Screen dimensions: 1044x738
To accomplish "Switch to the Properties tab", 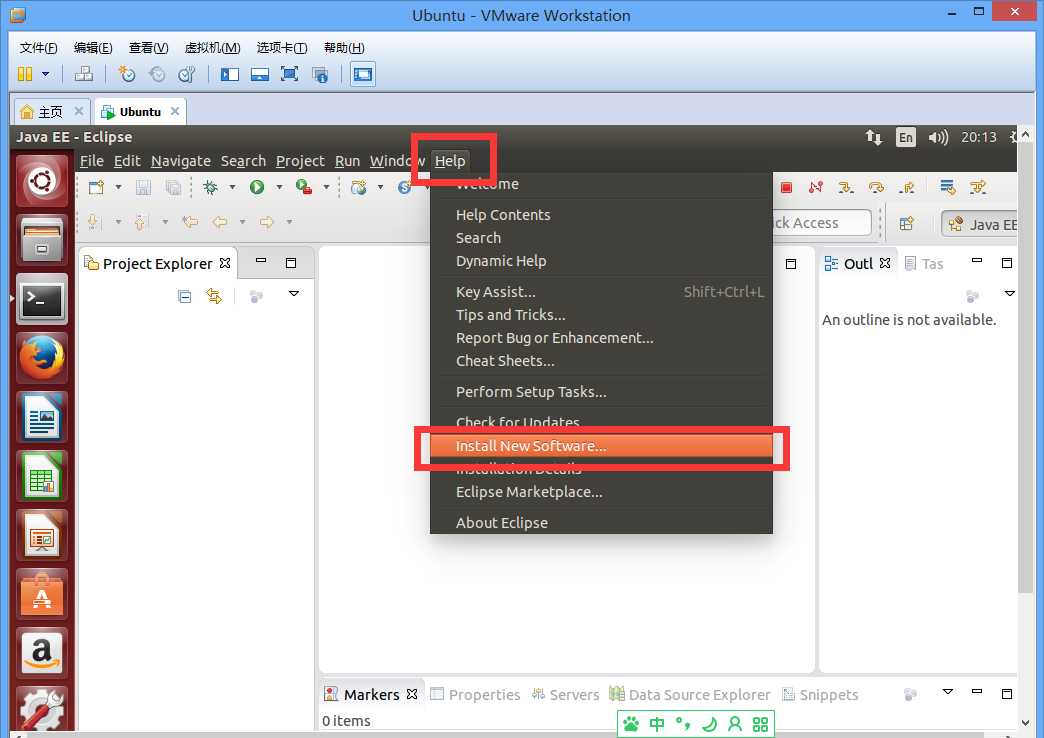I will (x=475, y=695).
